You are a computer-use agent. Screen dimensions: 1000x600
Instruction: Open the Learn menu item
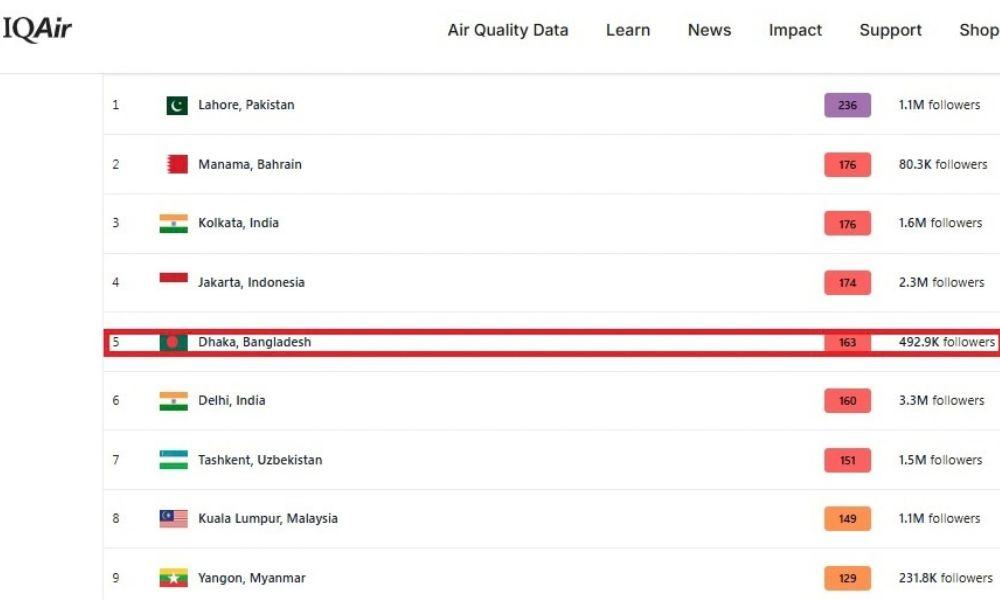pyautogui.click(x=628, y=30)
